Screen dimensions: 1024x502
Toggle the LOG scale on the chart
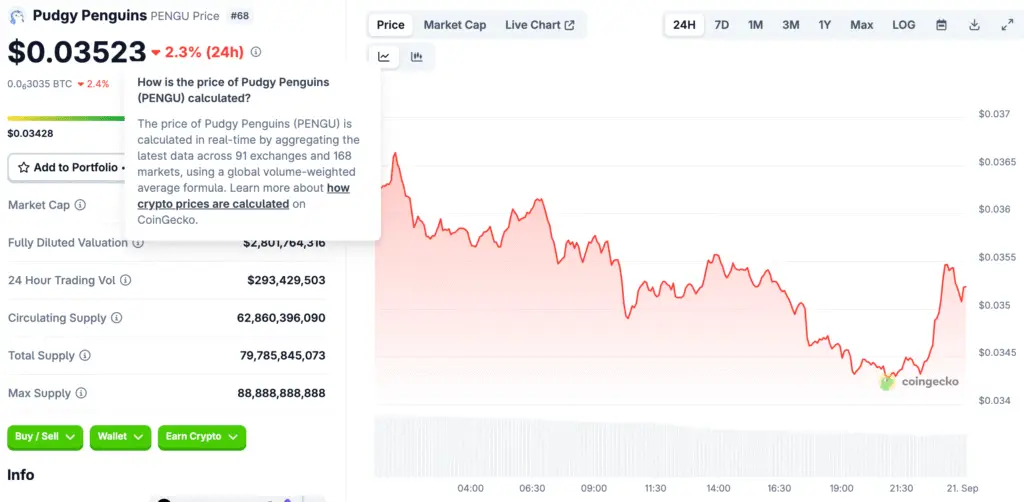903,25
